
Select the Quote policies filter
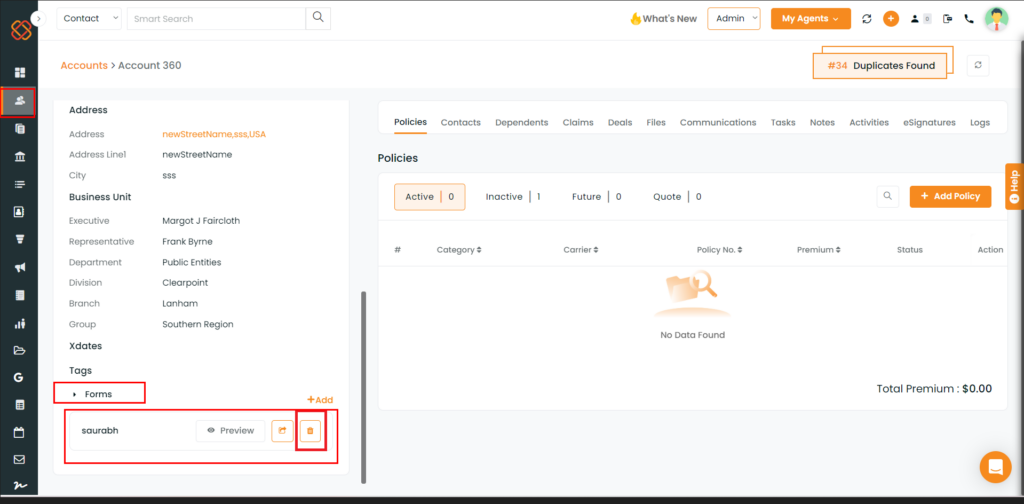pyautogui.click(x=677, y=197)
